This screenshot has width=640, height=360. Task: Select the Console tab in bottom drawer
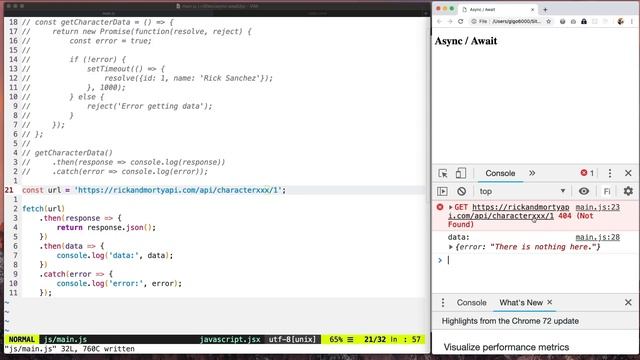click(471, 302)
